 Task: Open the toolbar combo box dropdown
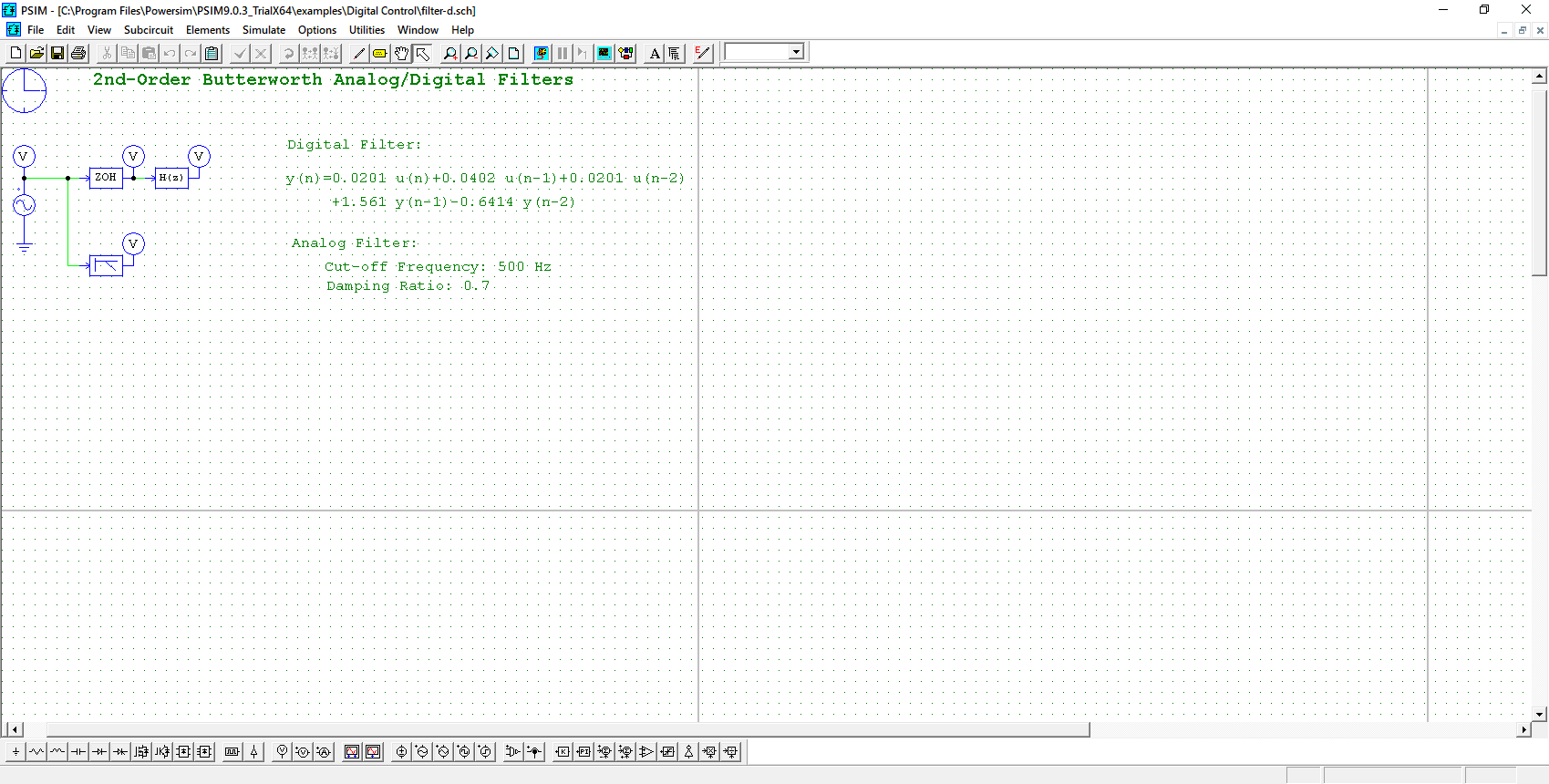[x=796, y=52]
